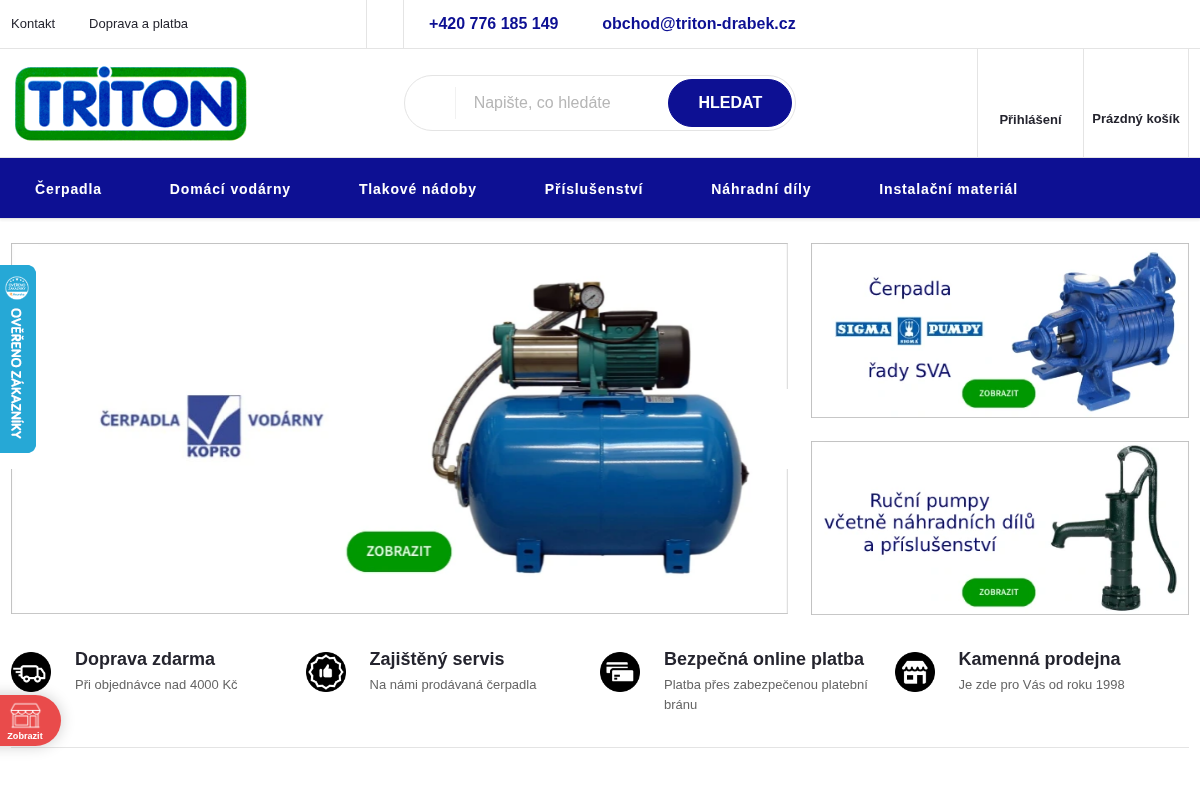
Task: Open the Kontakt link
Action: (x=33, y=24)
